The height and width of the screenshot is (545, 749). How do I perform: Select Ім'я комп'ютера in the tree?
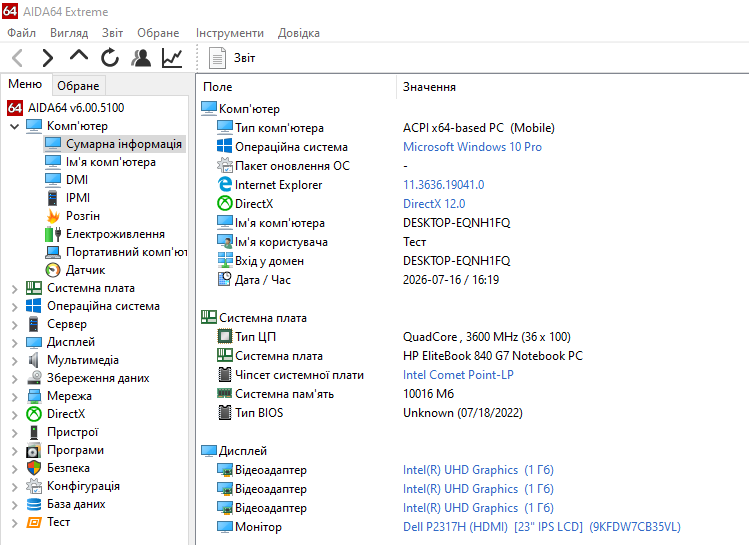(x=111, y=162)
